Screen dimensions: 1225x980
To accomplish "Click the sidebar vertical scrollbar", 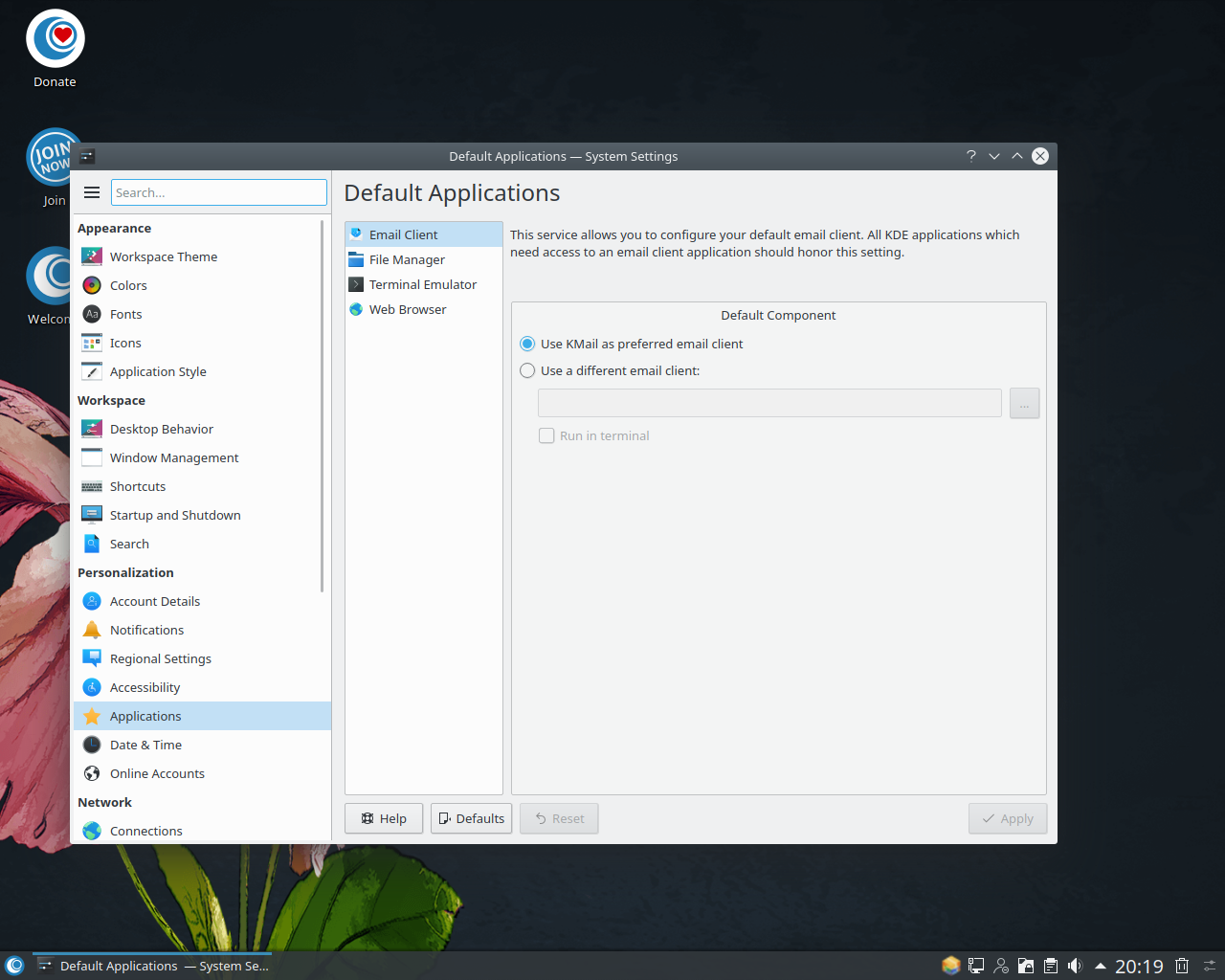I will (x=323, y=406).
